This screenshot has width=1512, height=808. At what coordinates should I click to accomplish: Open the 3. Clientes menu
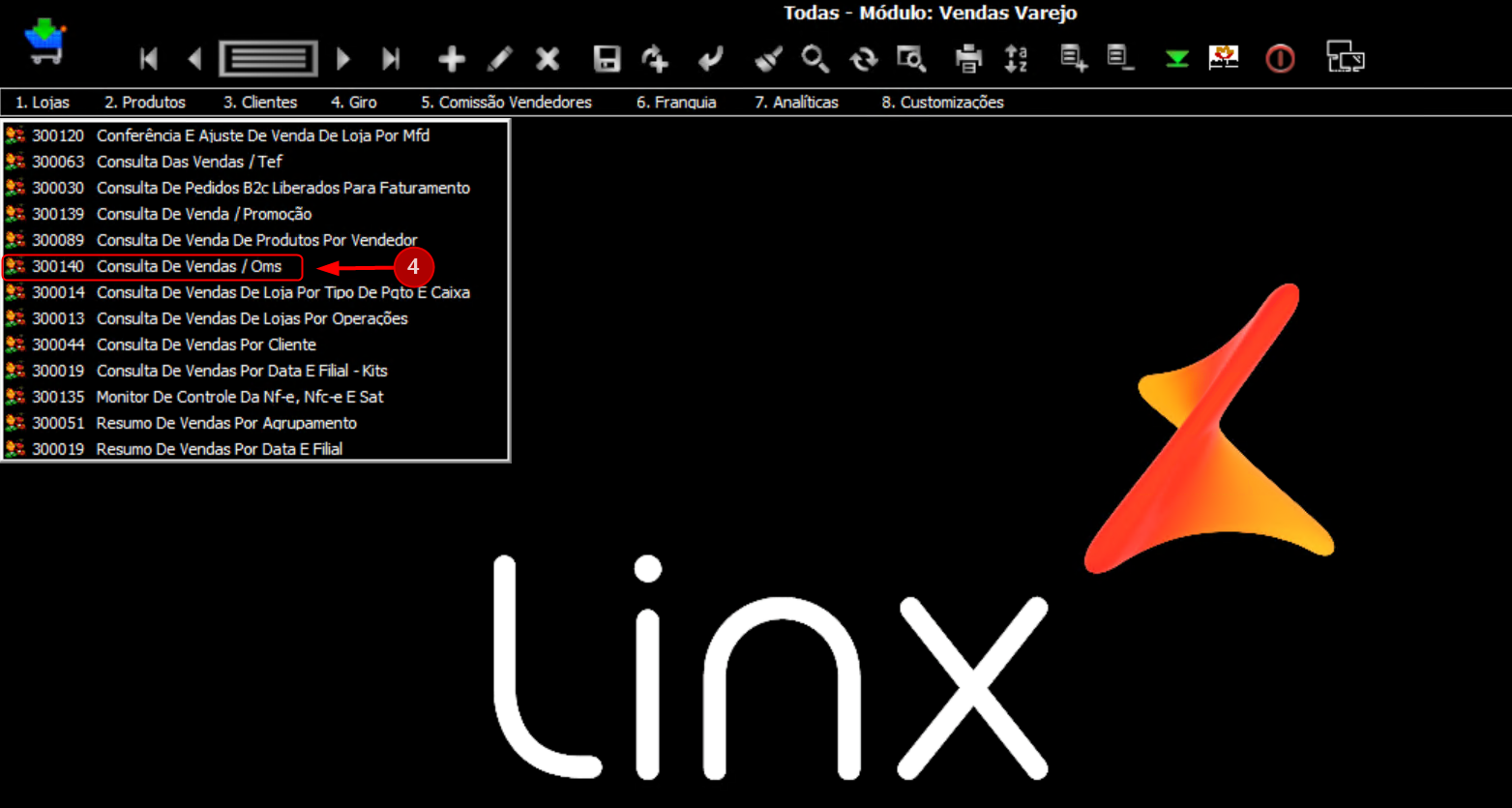tap(260, 103)
